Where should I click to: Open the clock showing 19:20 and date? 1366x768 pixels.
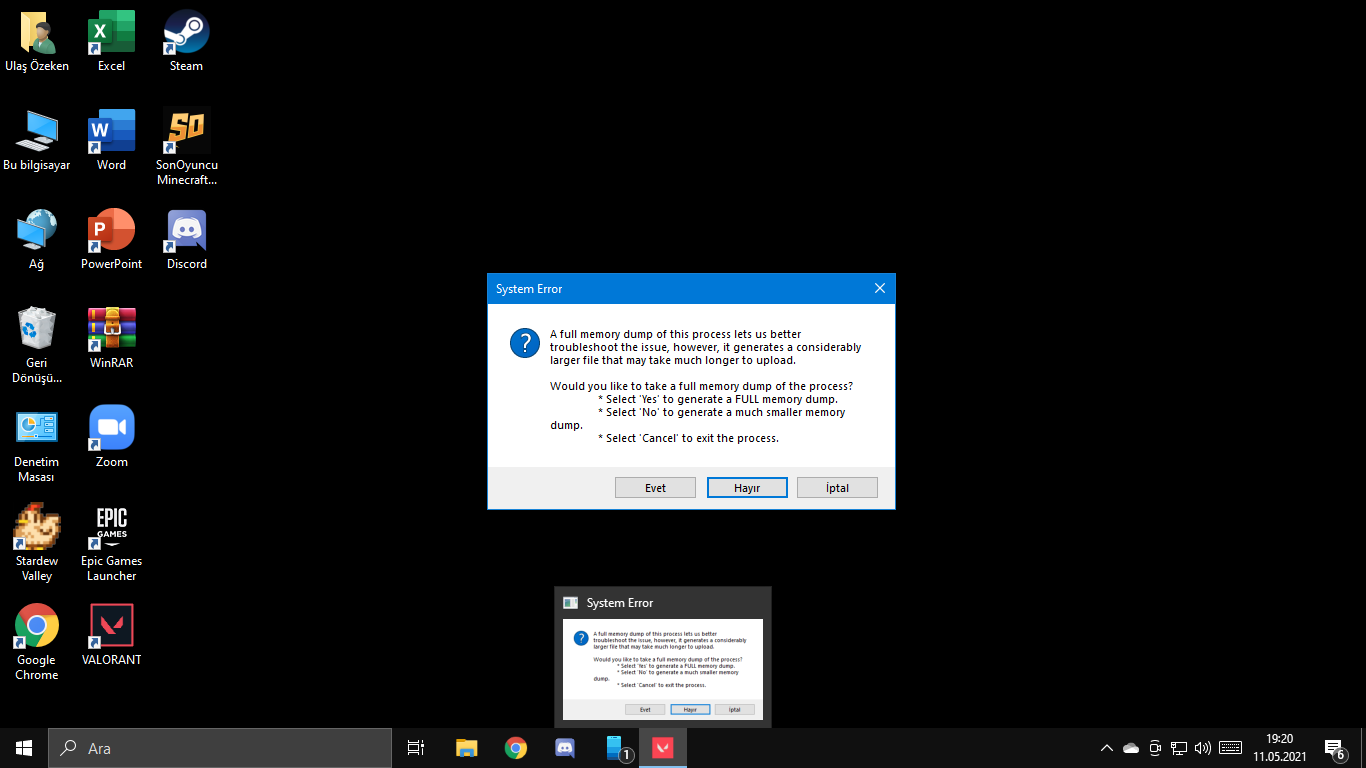point(1279,748)
